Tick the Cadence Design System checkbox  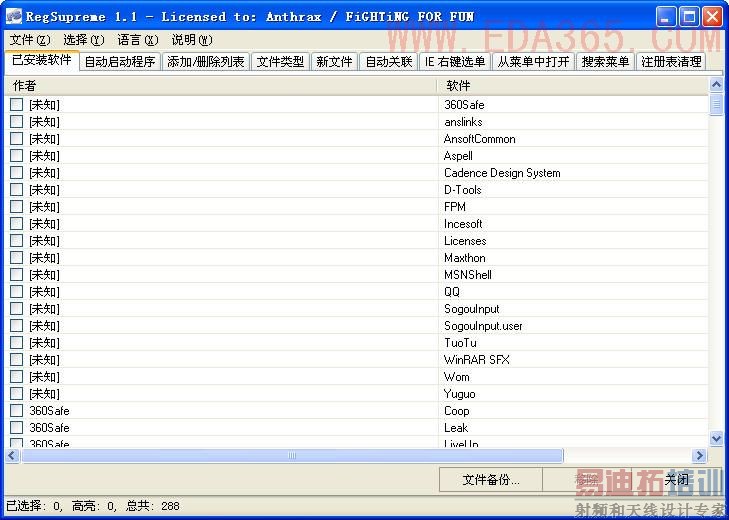(17, 173)
